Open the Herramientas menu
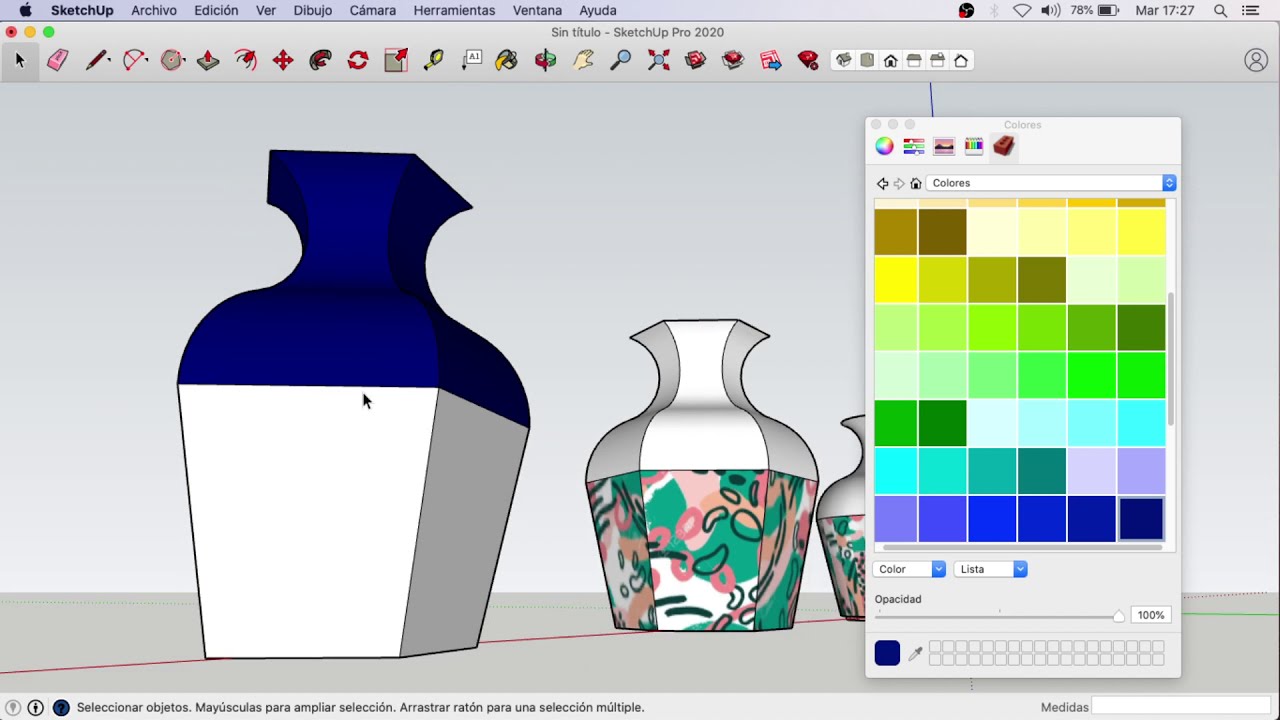The image size is (1280, 720). point(454,10)
